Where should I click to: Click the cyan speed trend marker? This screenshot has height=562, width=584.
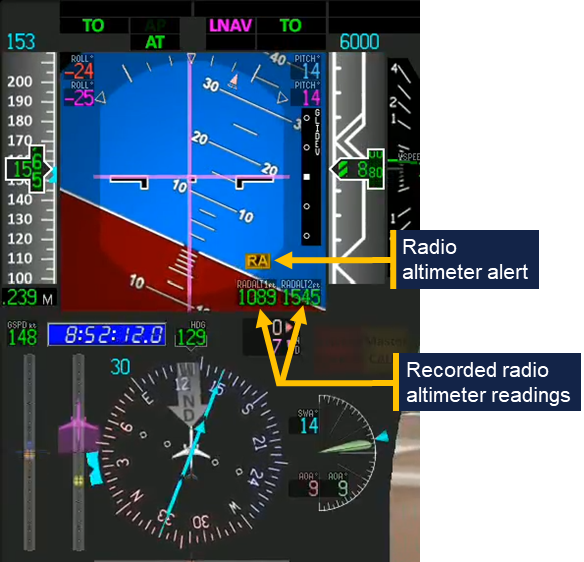pyautogui.click(x=53, y=174)
